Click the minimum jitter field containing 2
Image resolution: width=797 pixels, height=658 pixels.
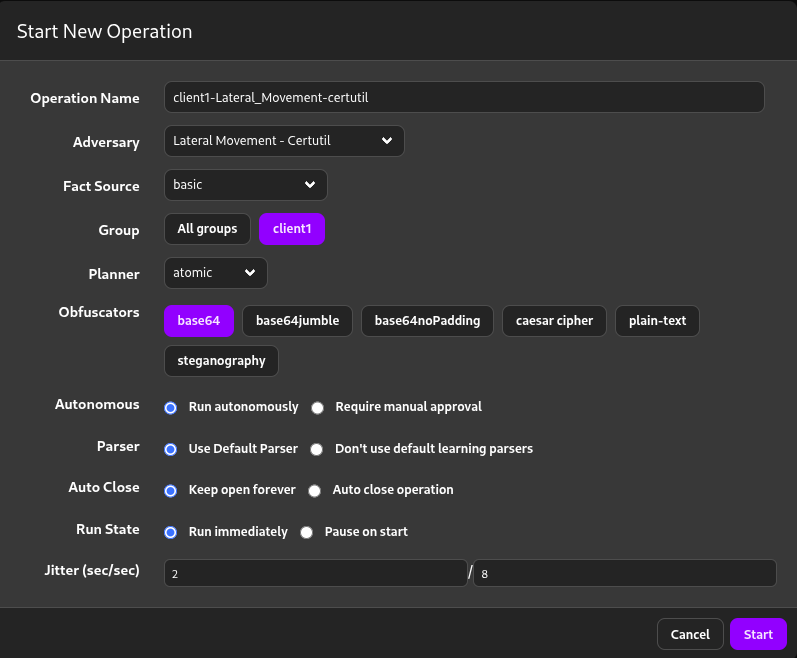pyautogui.click(x=315, y=573)
